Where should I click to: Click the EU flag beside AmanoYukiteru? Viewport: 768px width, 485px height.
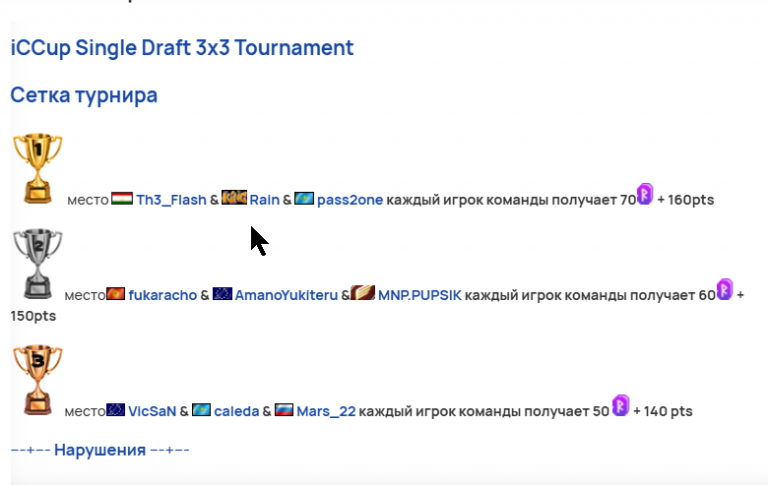click(222, 293)
